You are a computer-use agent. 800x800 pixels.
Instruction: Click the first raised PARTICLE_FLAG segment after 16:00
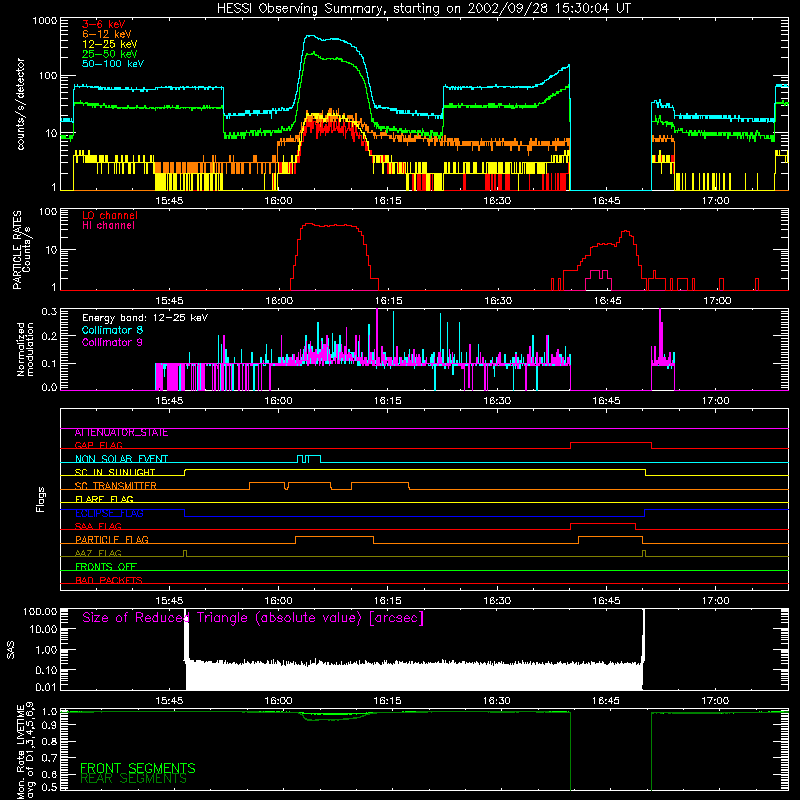point(334,537)
